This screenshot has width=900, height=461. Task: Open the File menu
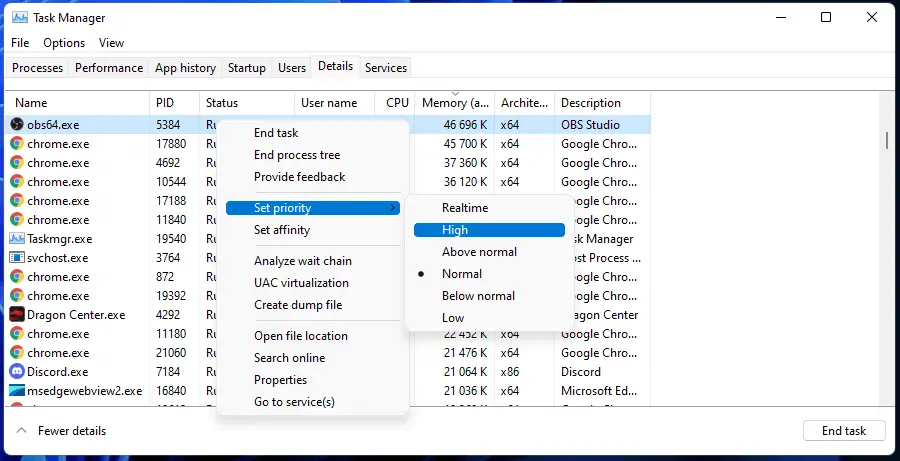point(20,42)
